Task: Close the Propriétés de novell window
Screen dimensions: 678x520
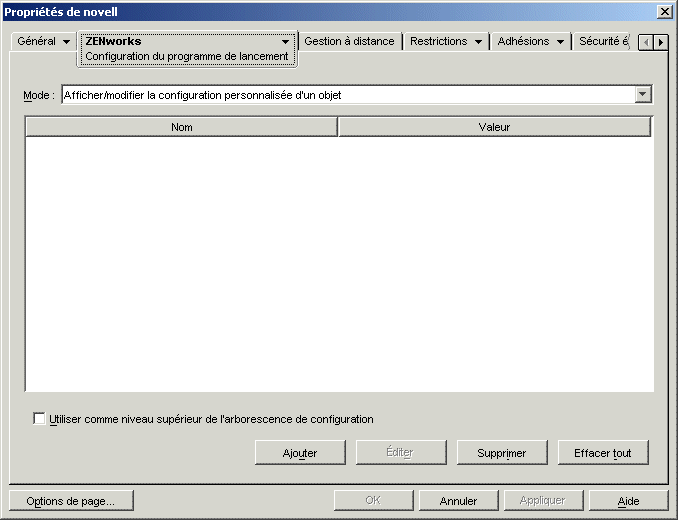Action: click(x=665, y=11)
